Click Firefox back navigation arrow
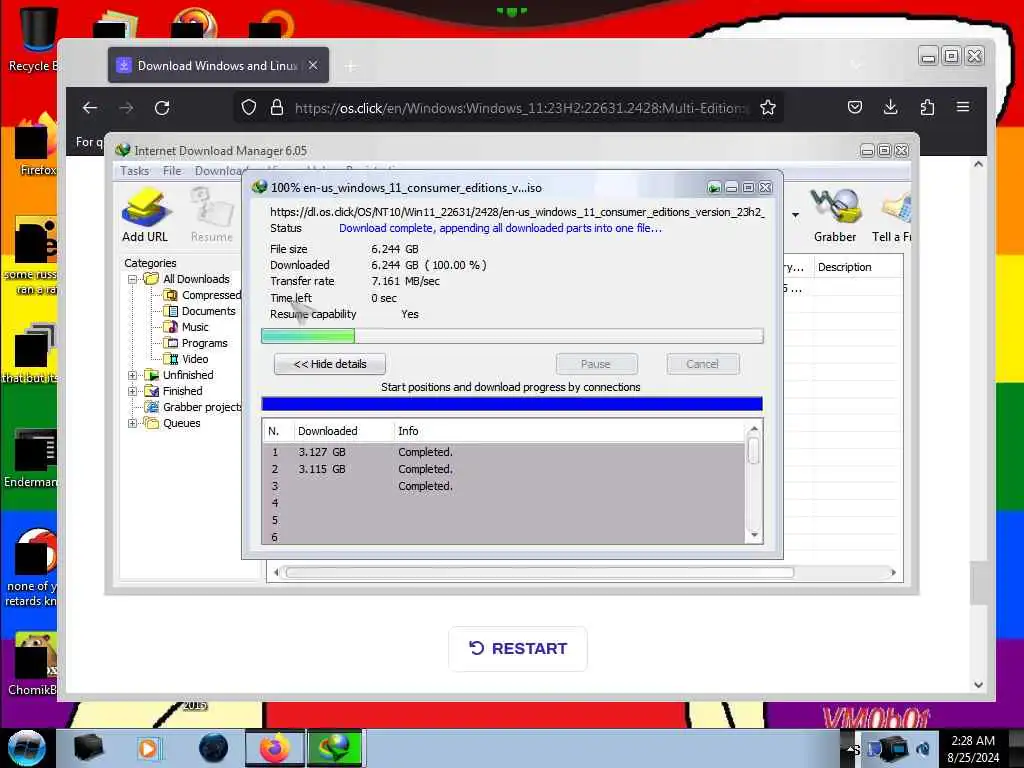The width and height of the screenshot is (1024, 768). coord(90,108)
